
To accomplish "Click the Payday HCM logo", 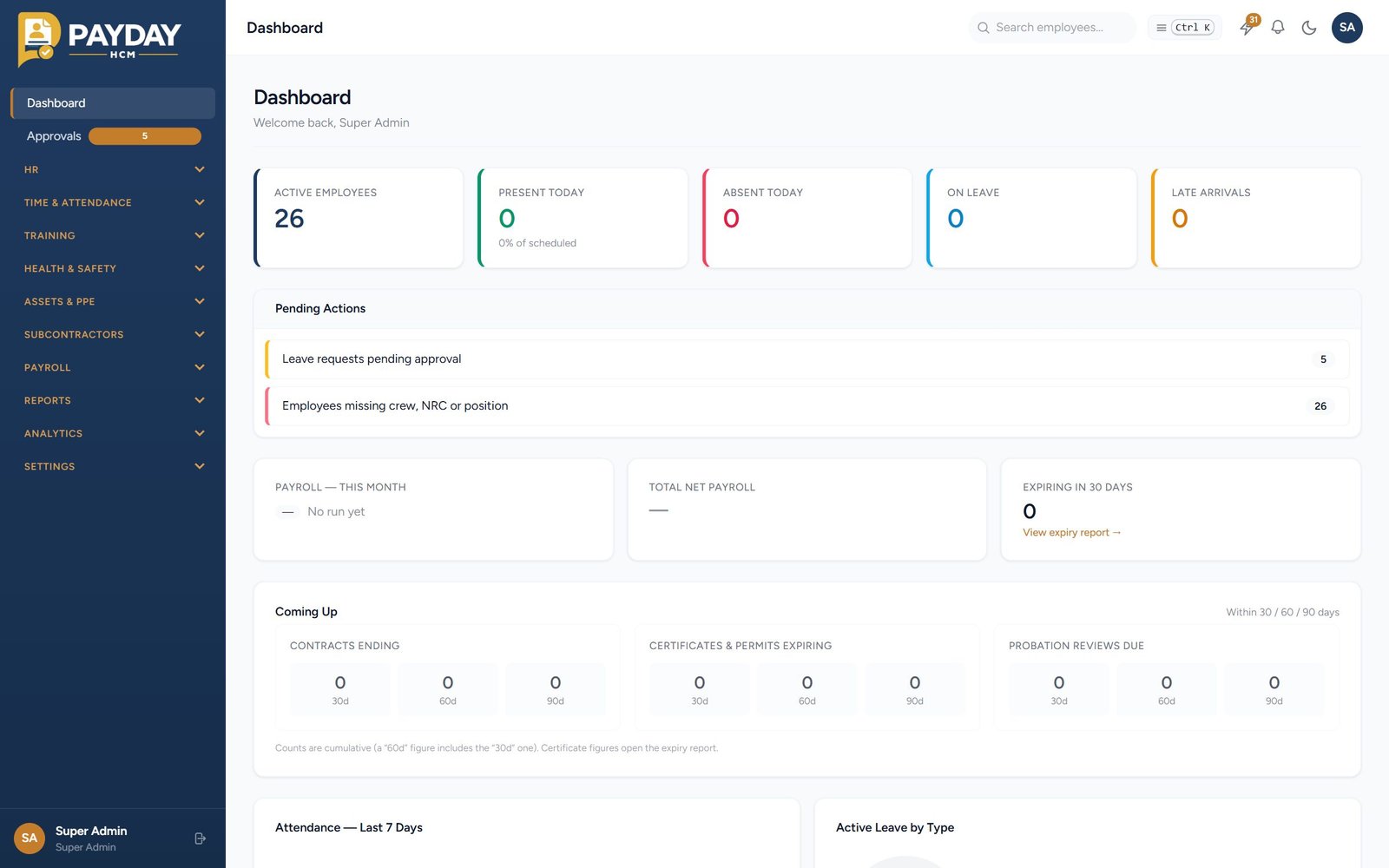I will [x=99, y=39].
